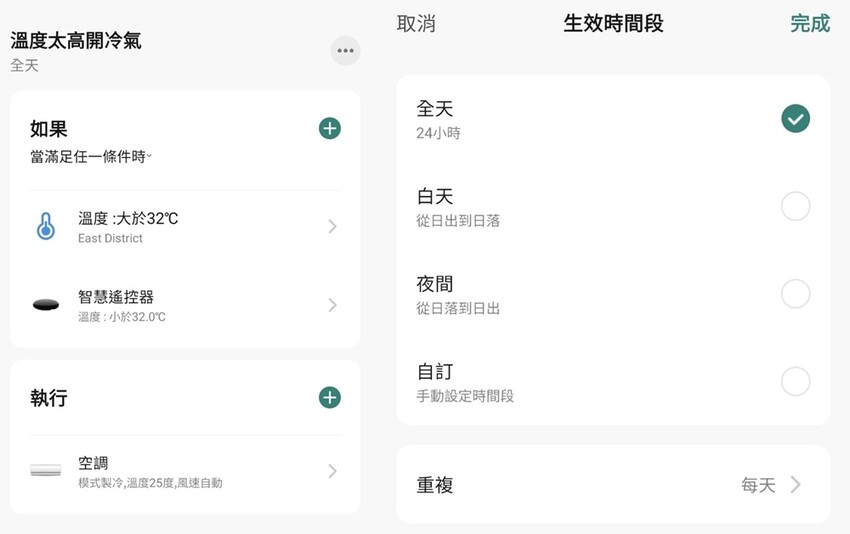Tap 溫度 : 小於32.0°C sub-condition text
This screenshot has width=850, height=534.
click(x=121, y=317)
